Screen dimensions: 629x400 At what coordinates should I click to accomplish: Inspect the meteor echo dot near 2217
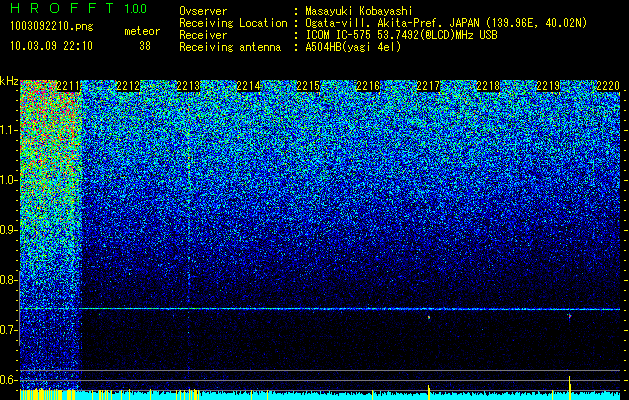[429, 317]
